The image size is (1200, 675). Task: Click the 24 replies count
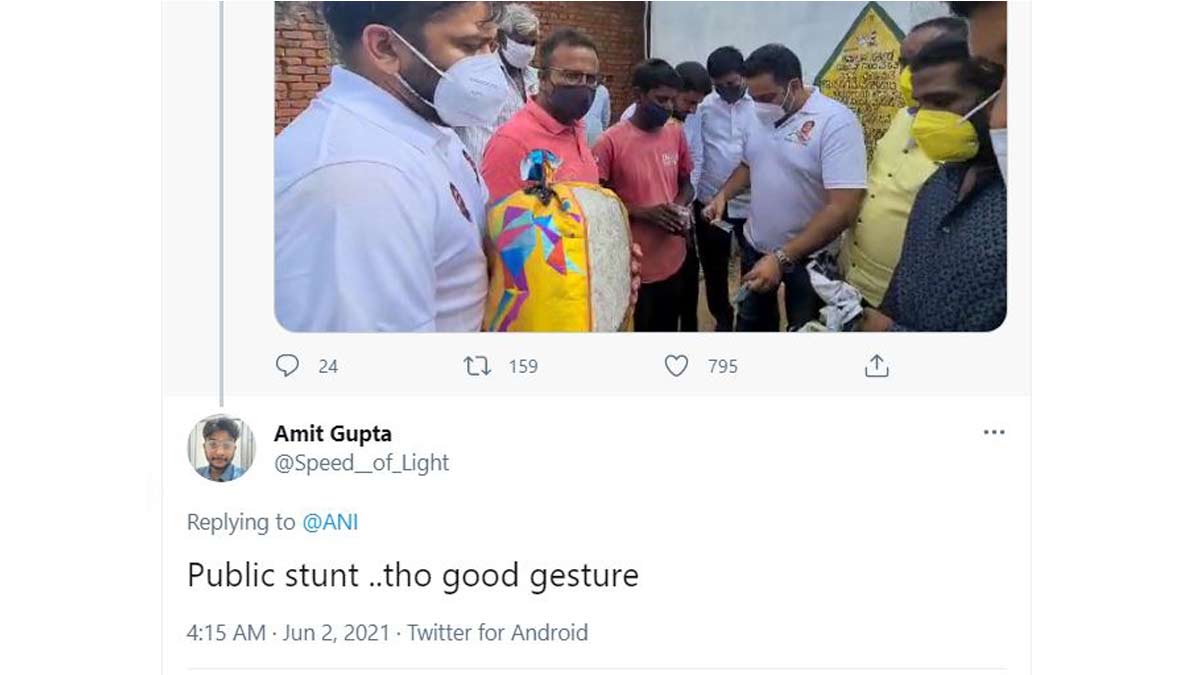pos(328,366)
